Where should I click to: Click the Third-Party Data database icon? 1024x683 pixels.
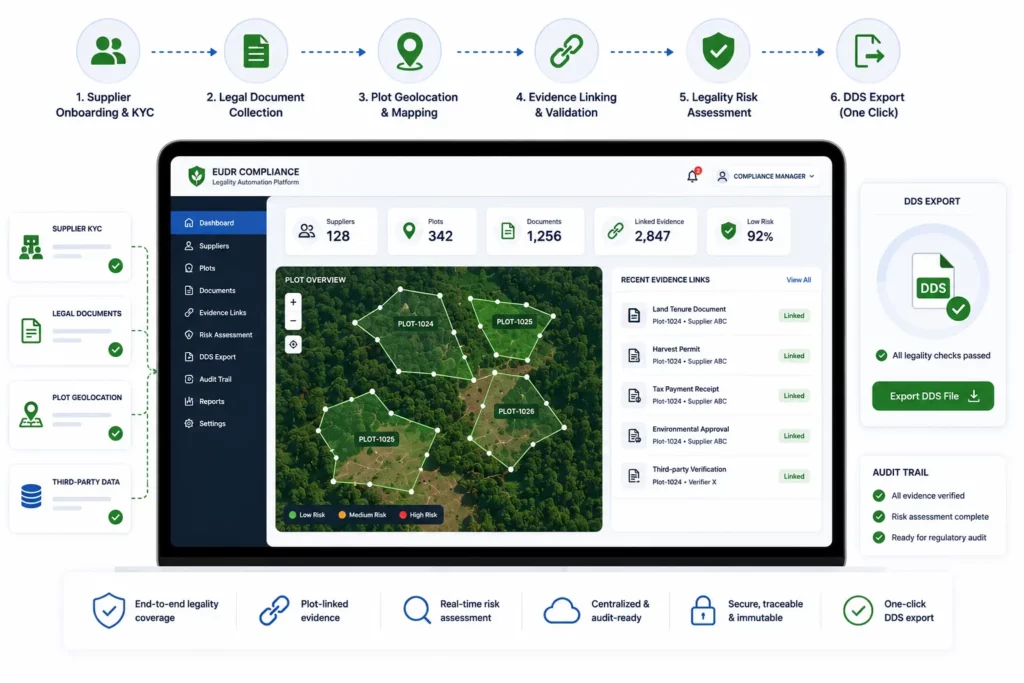coord(31,496)
